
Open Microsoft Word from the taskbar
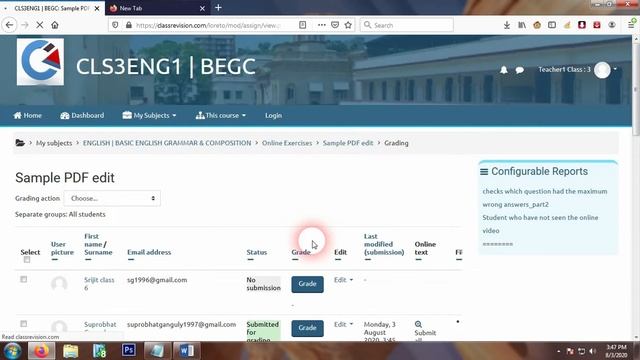pyautogui.click(x=187, y=351)
